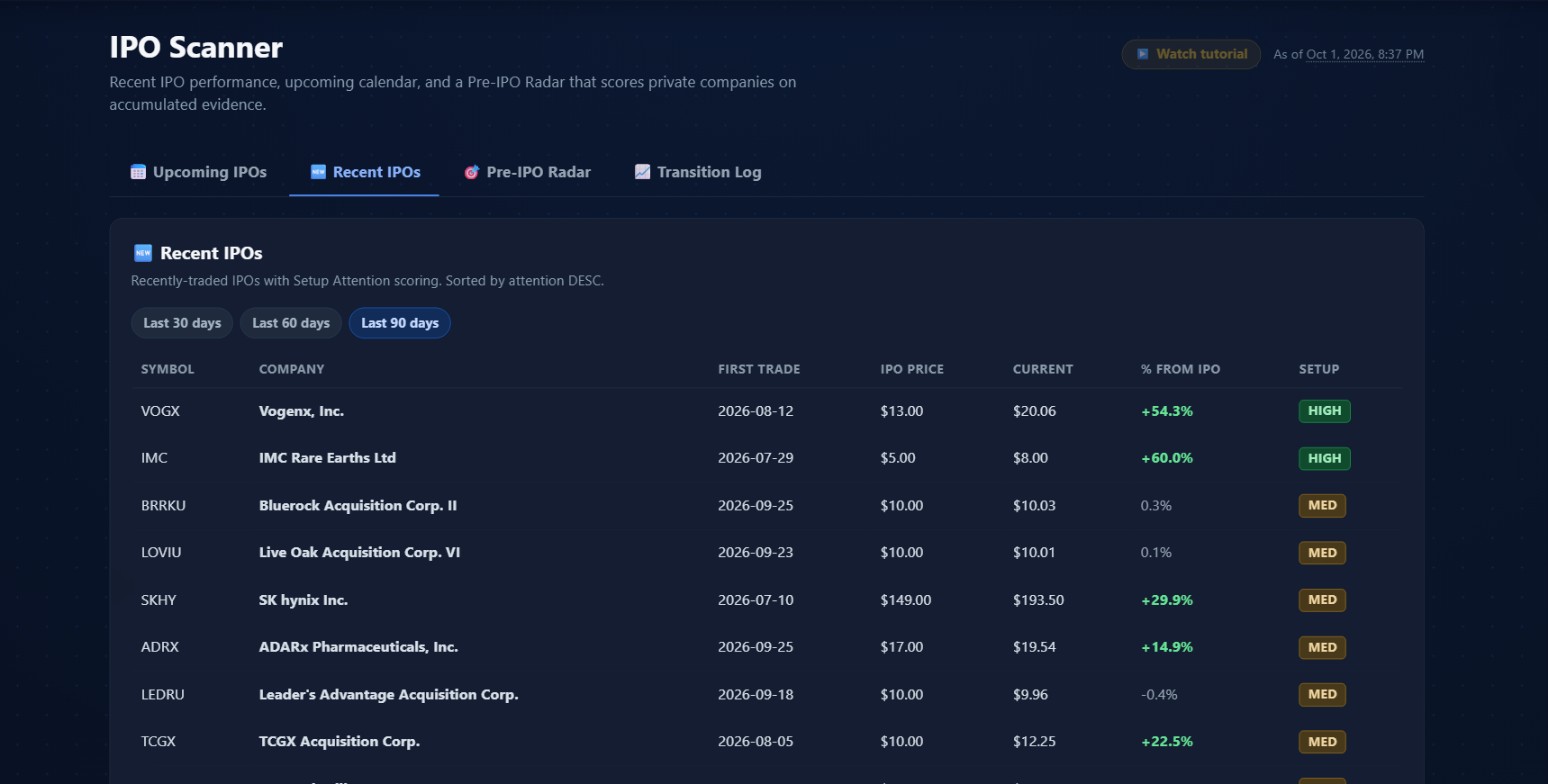The image size is (1548, 784).
Task: Click the HIGH setup badge for VOGX
Action: click(x=1325, y=411)
